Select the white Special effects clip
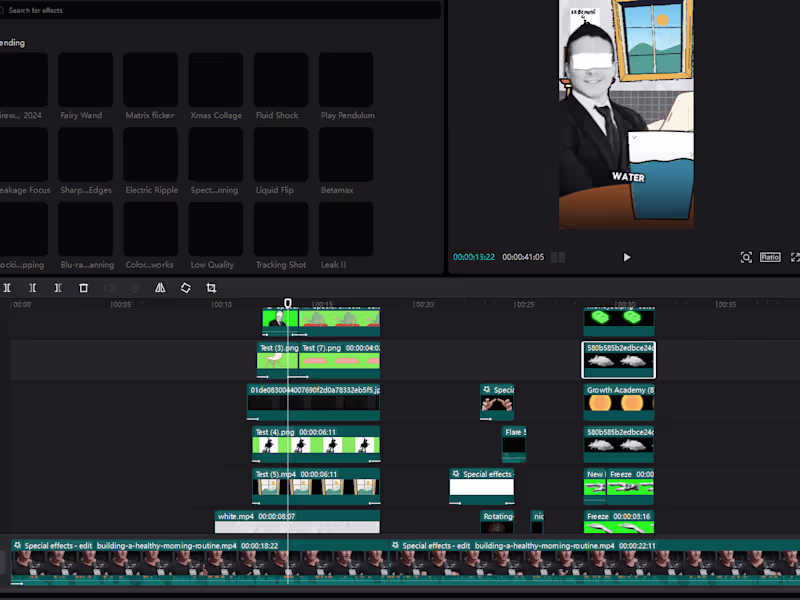800x600 pixels. pos(482,487)
